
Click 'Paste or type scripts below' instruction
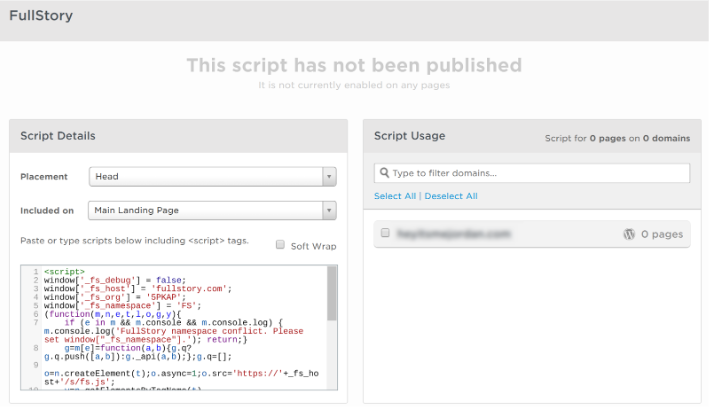coord(134,240)
